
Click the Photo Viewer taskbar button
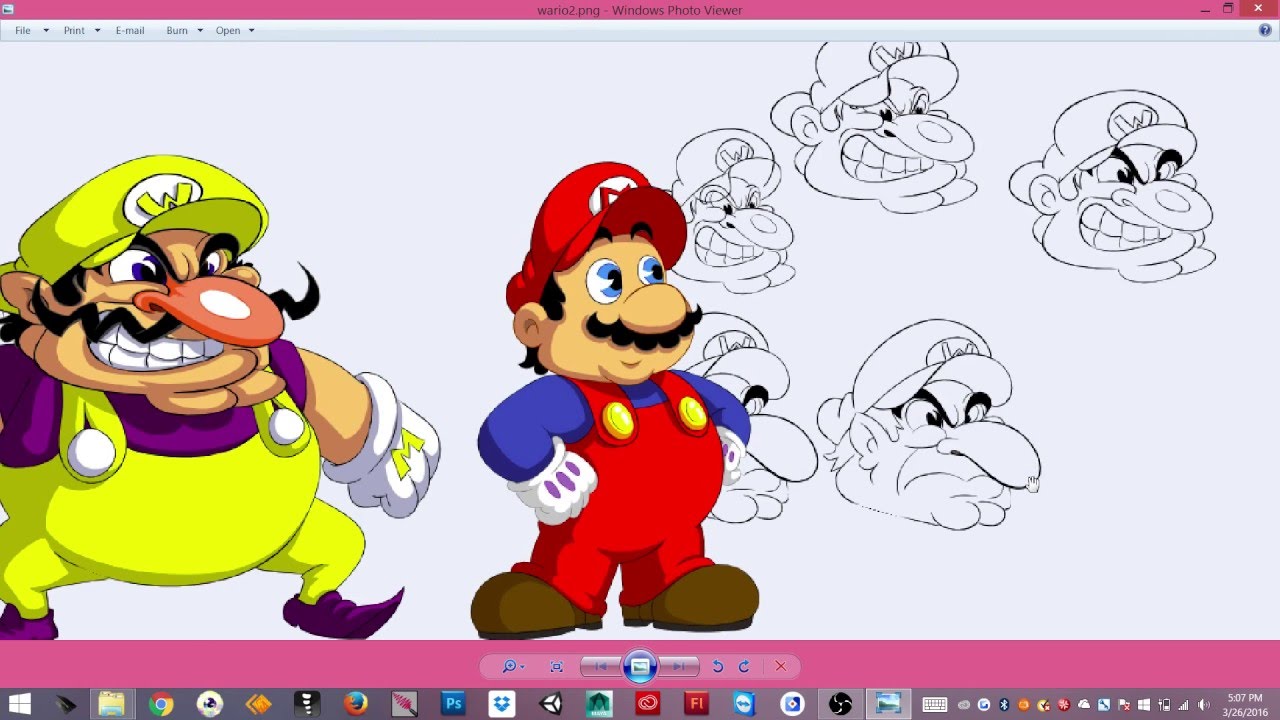(x=889, y=704)
